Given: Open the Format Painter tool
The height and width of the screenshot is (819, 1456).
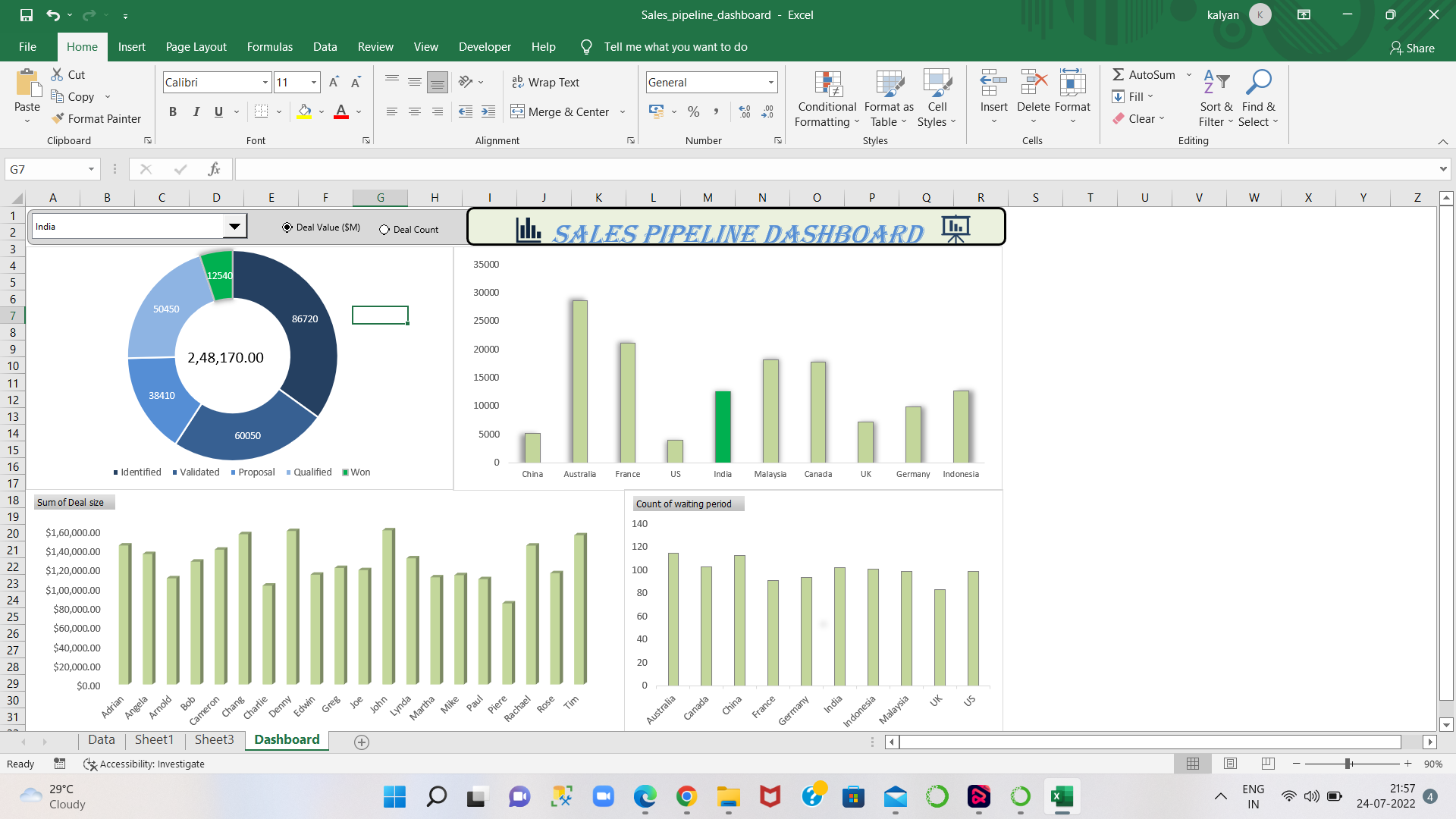Looking at the screenshot, I should coord(97,118).
